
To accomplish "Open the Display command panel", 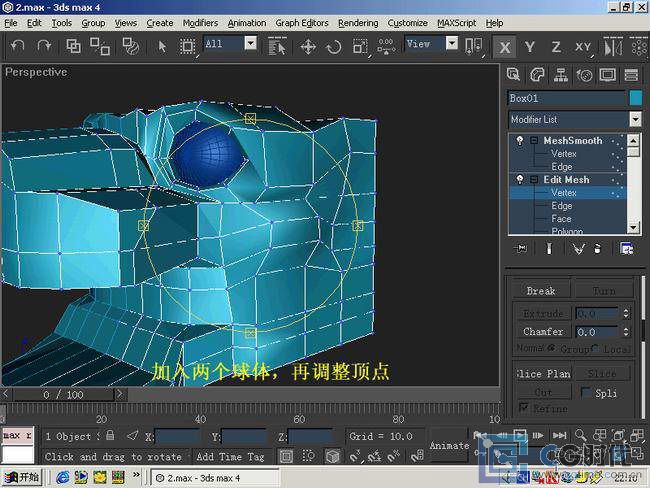I will coord(608,75).
